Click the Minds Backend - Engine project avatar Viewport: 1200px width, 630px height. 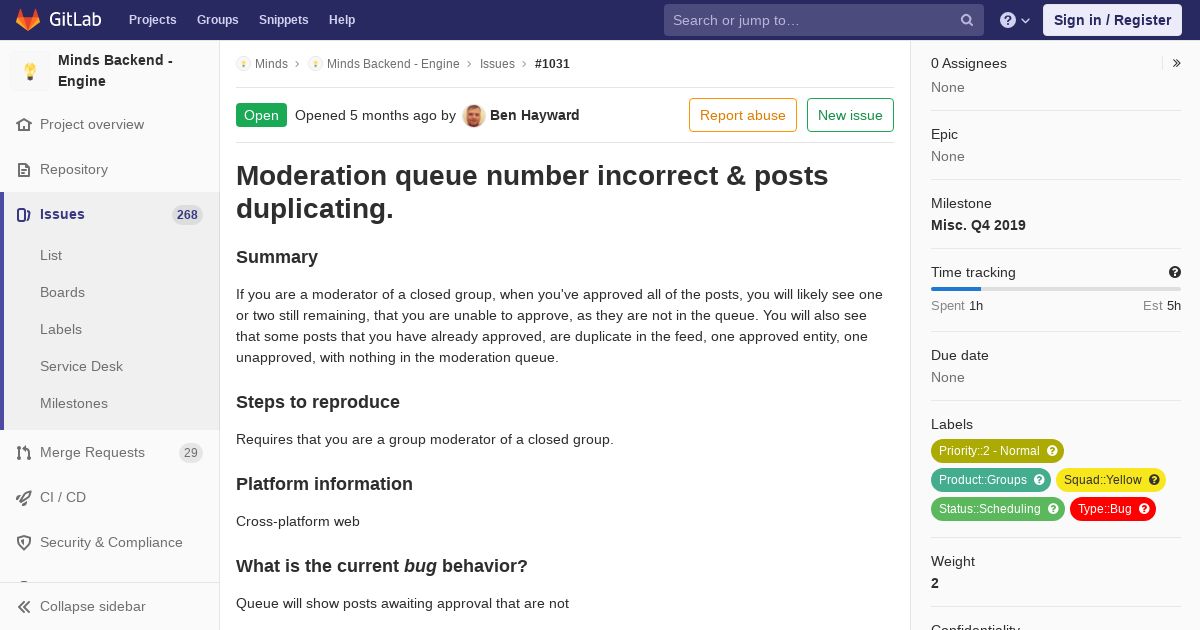click(x=30, y=71)
